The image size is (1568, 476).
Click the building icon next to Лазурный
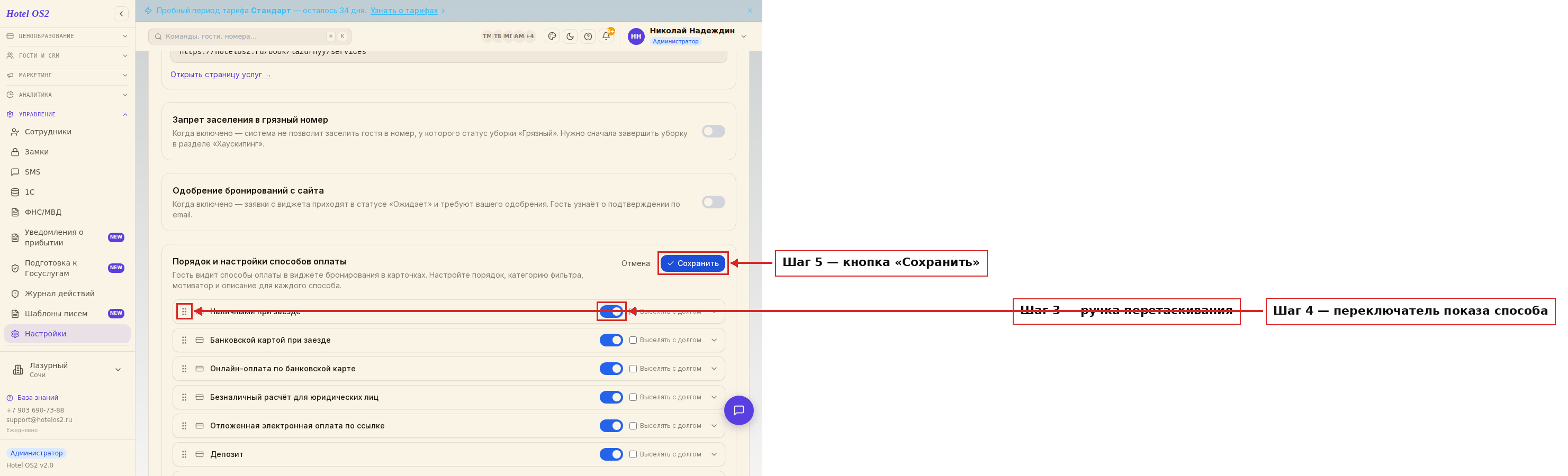(17, 370)
